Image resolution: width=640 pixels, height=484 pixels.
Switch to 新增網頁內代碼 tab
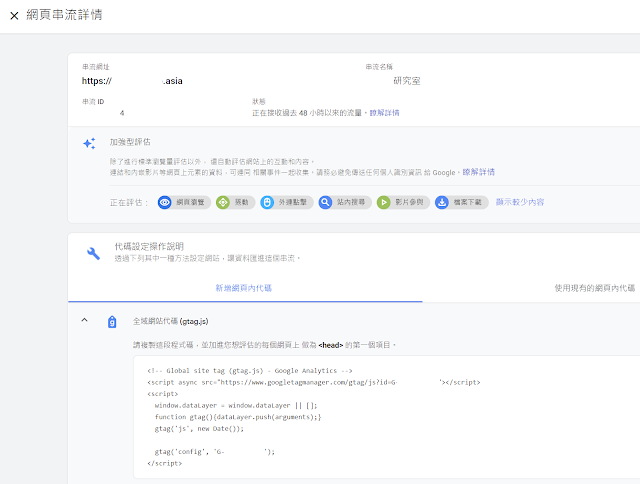click(244, 288)
